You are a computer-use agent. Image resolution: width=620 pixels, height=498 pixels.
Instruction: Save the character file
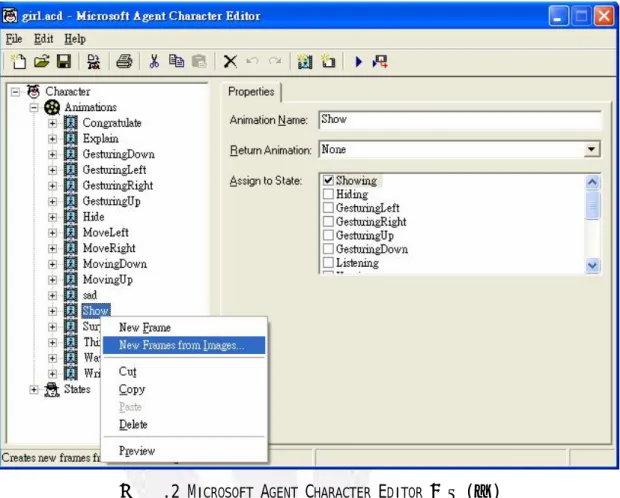[64, 61]
